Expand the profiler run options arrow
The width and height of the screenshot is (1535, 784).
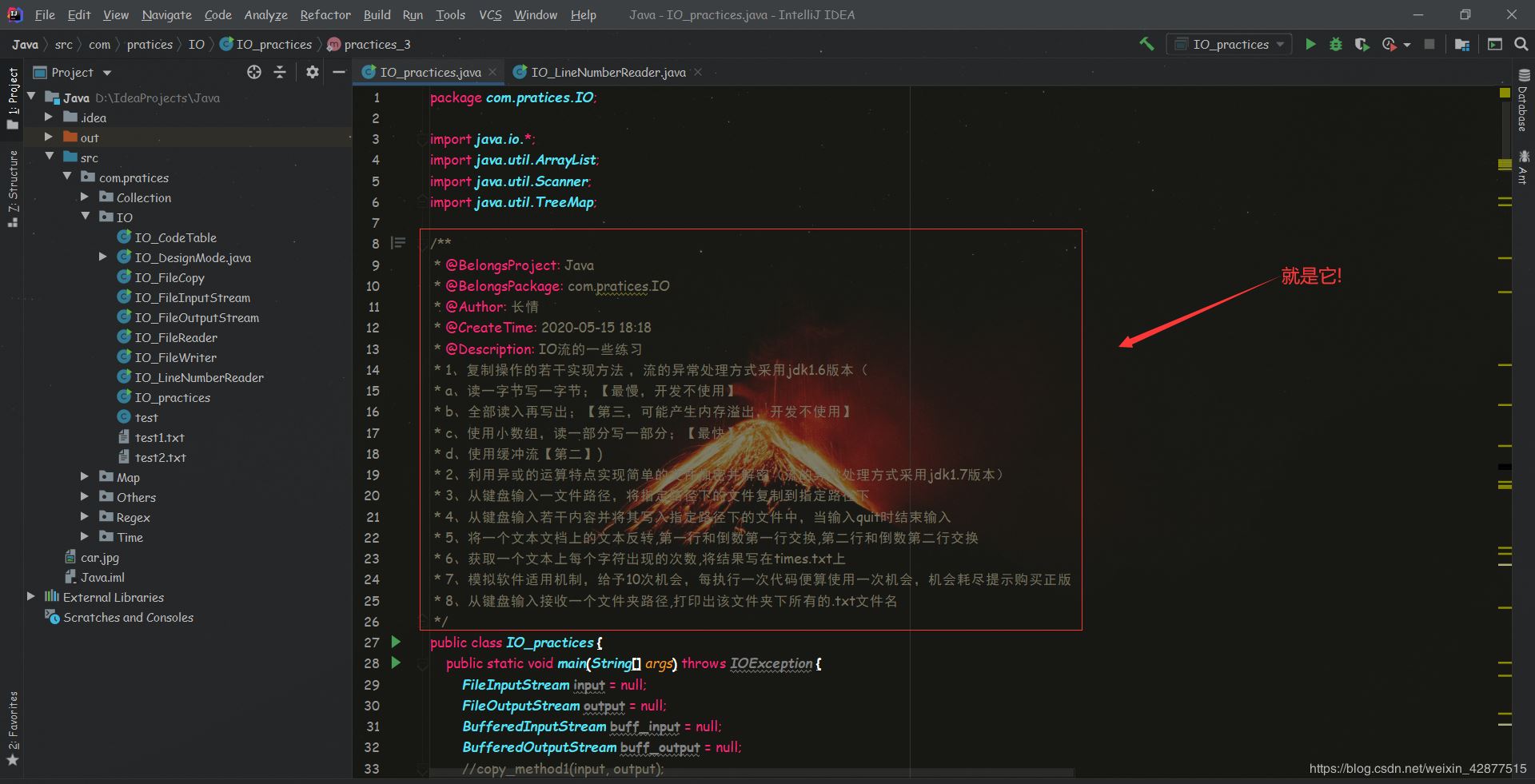(1407, 45)
